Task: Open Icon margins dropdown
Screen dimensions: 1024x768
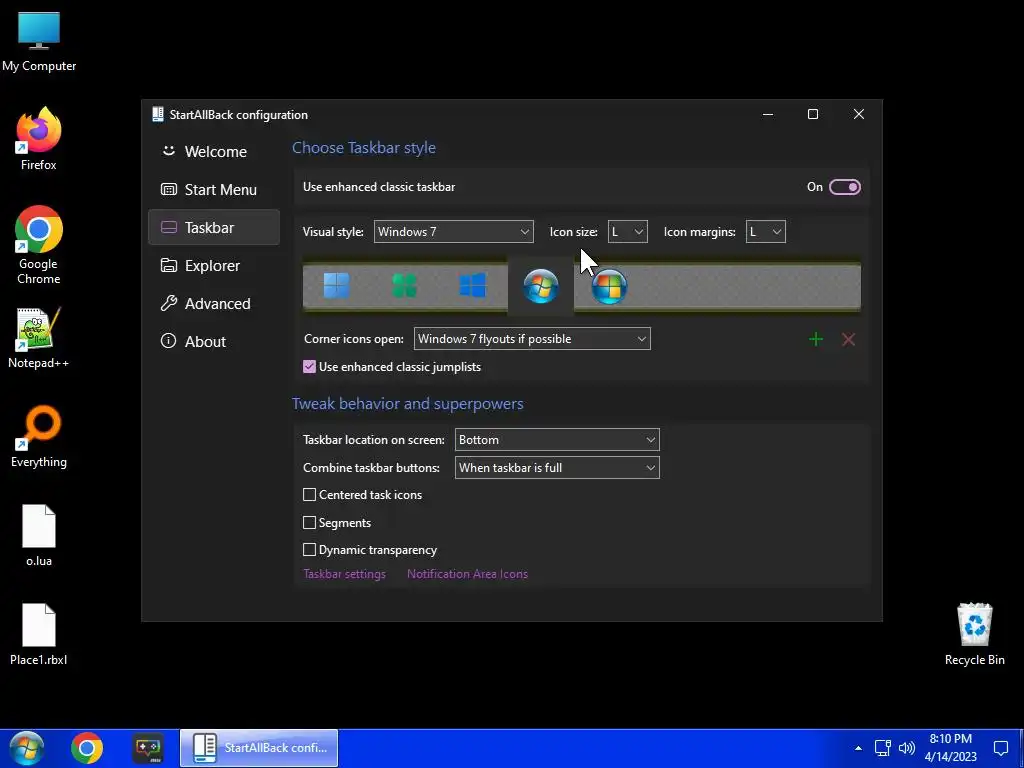Action: pos(765,232)
